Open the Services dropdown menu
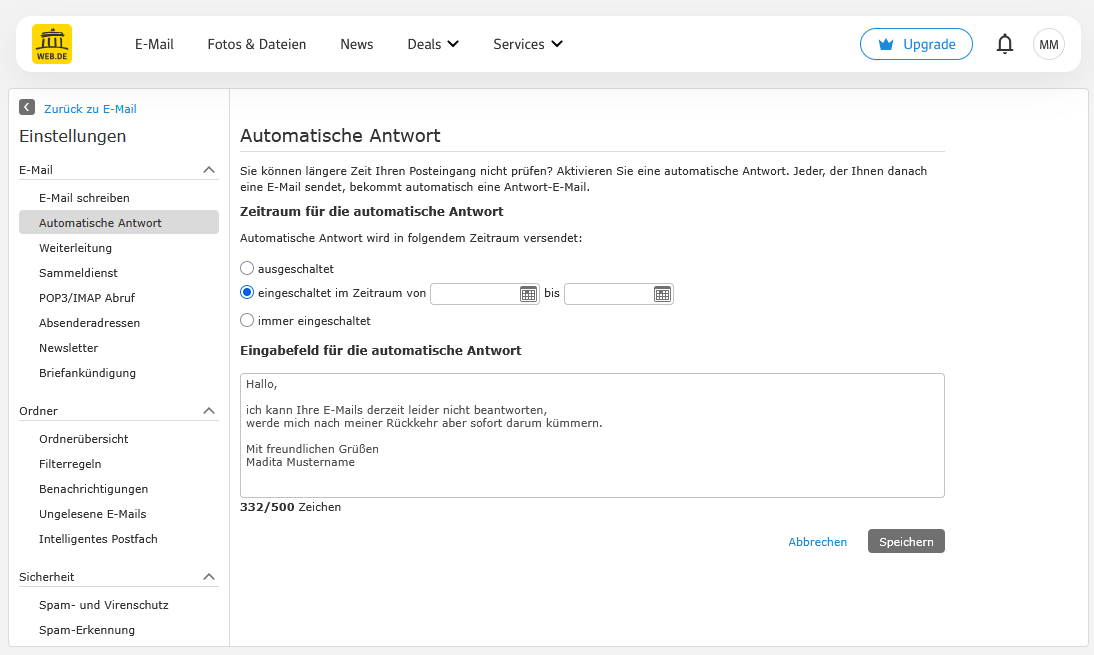Screen dimensions: 1094x655 (x=527, y=44)
